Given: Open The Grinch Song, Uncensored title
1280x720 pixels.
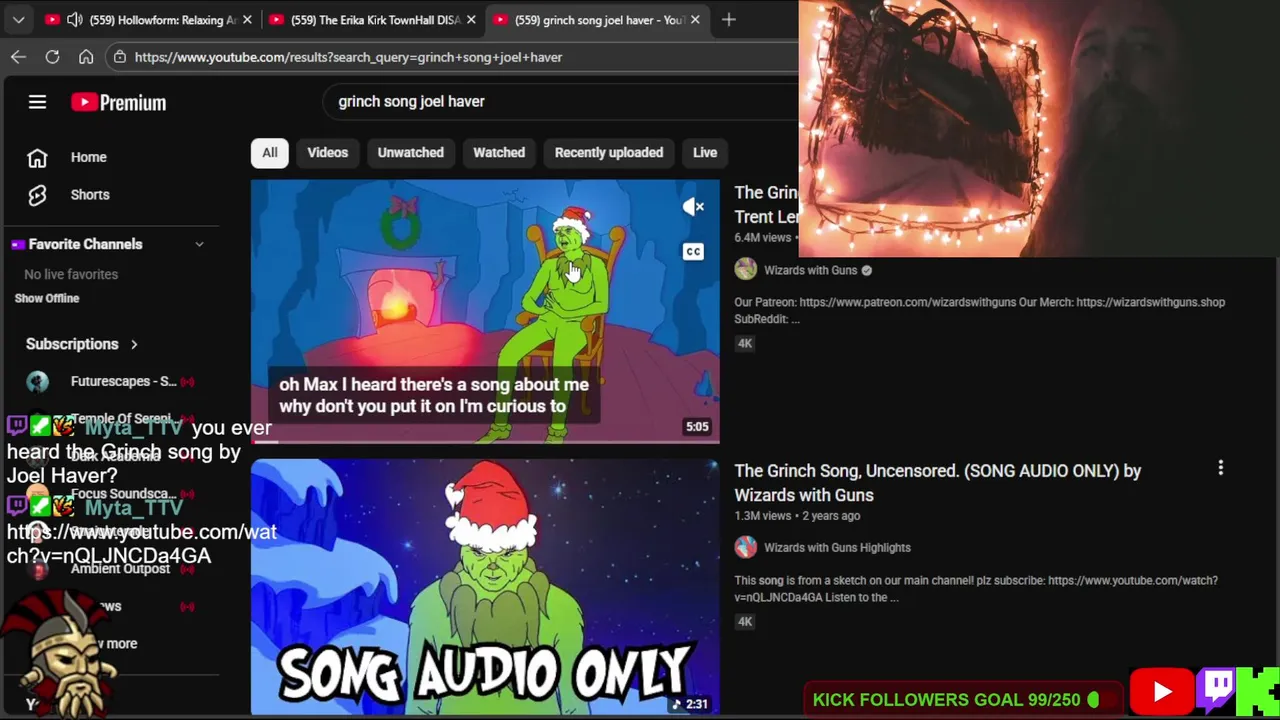Looking at the screenshot, I should click(937, 482).
